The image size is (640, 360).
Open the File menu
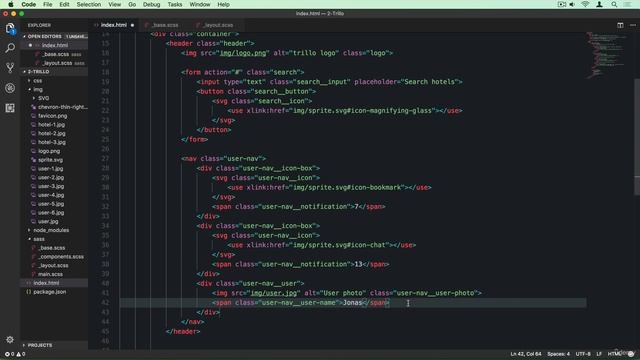pyautogui.click(x=48, y=4)
